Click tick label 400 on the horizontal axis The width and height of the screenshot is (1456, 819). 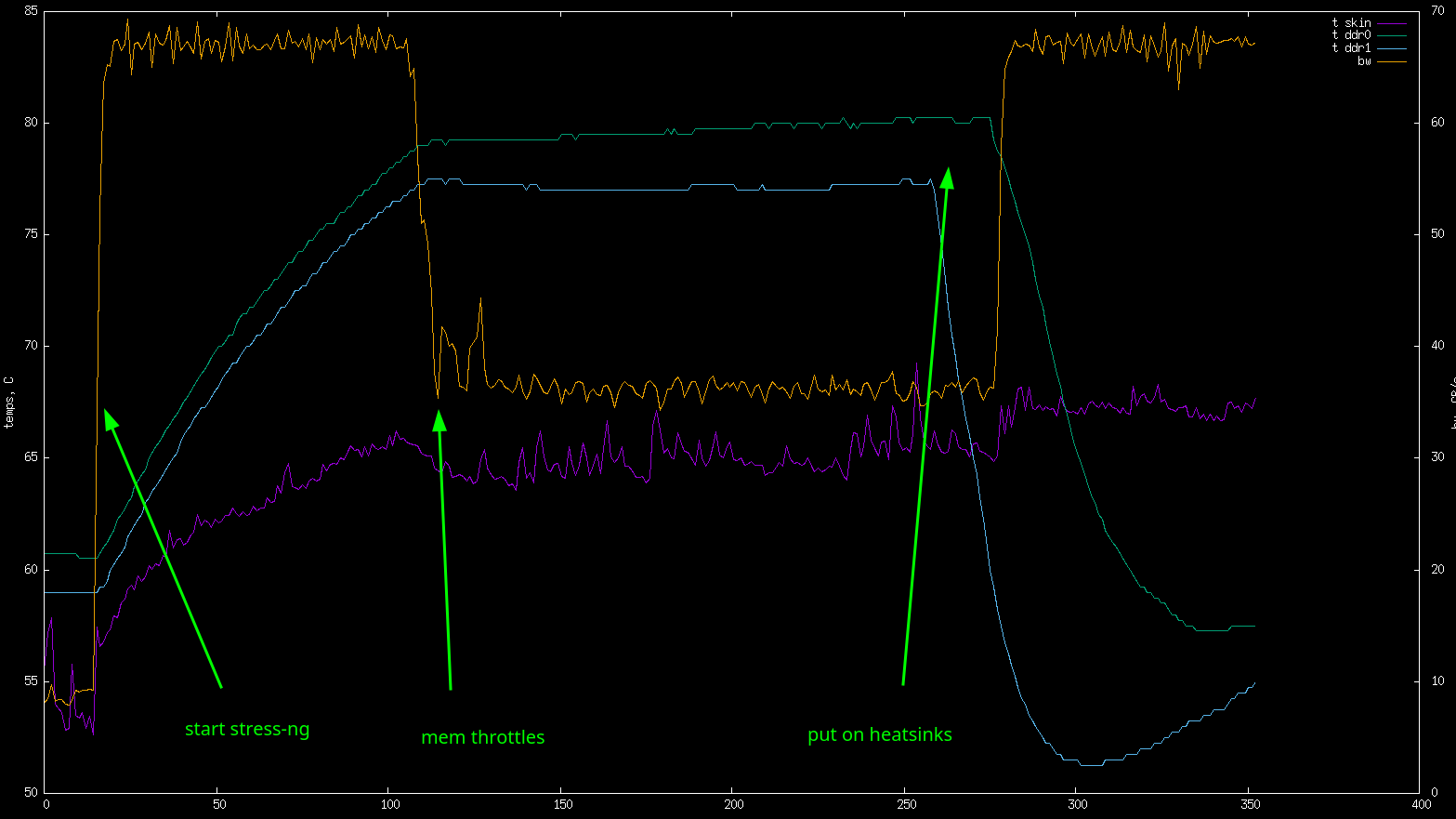point(1422,805)
